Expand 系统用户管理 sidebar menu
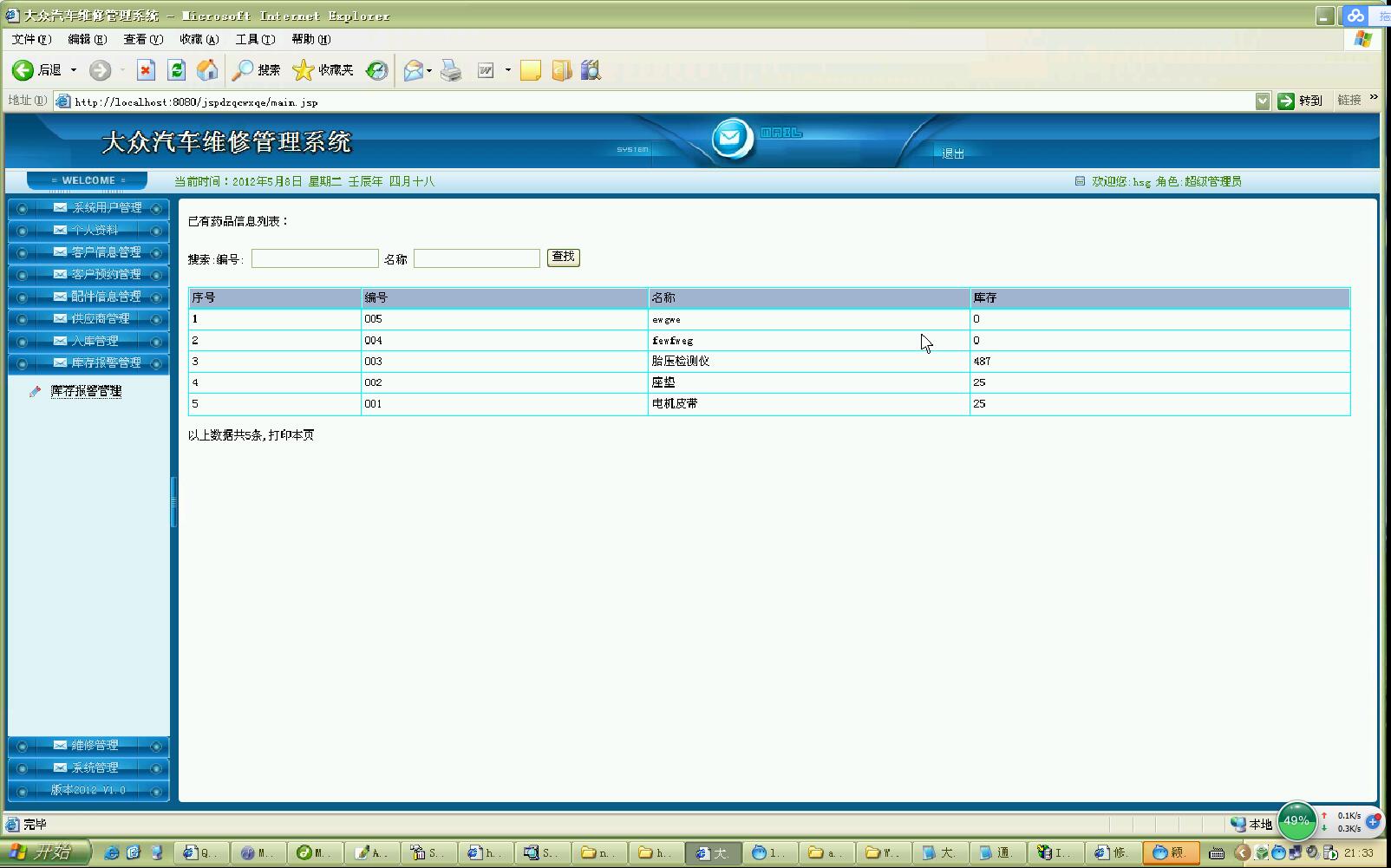1391x868 pixels. tap(88, 208)
